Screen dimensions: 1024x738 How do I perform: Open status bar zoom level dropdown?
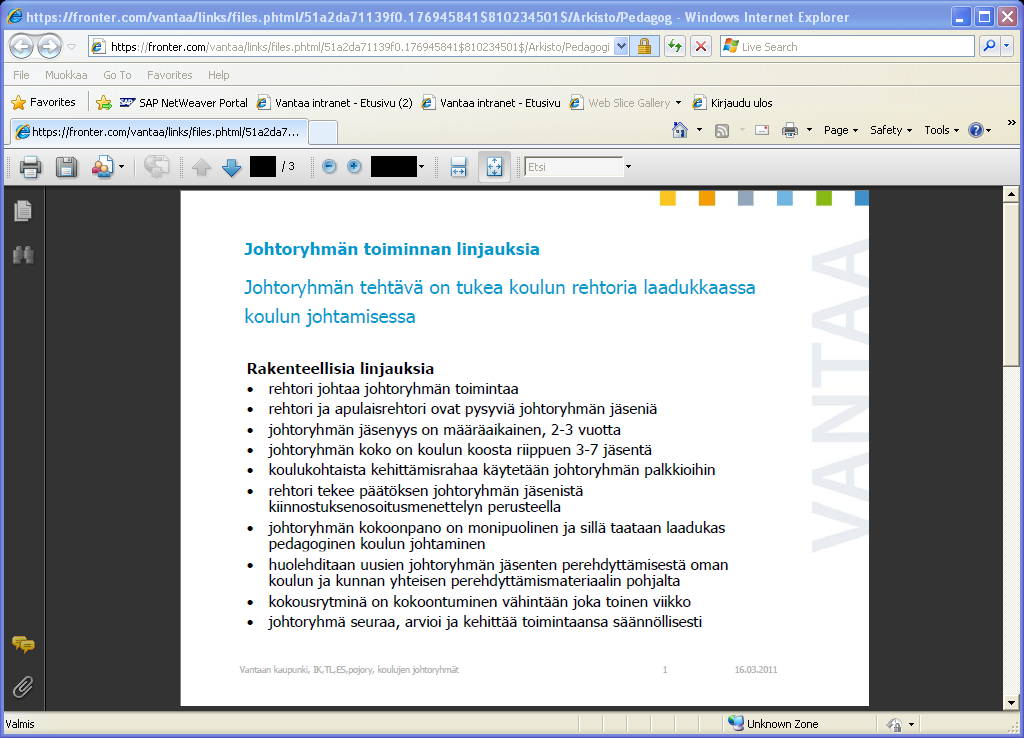point(911,724)
